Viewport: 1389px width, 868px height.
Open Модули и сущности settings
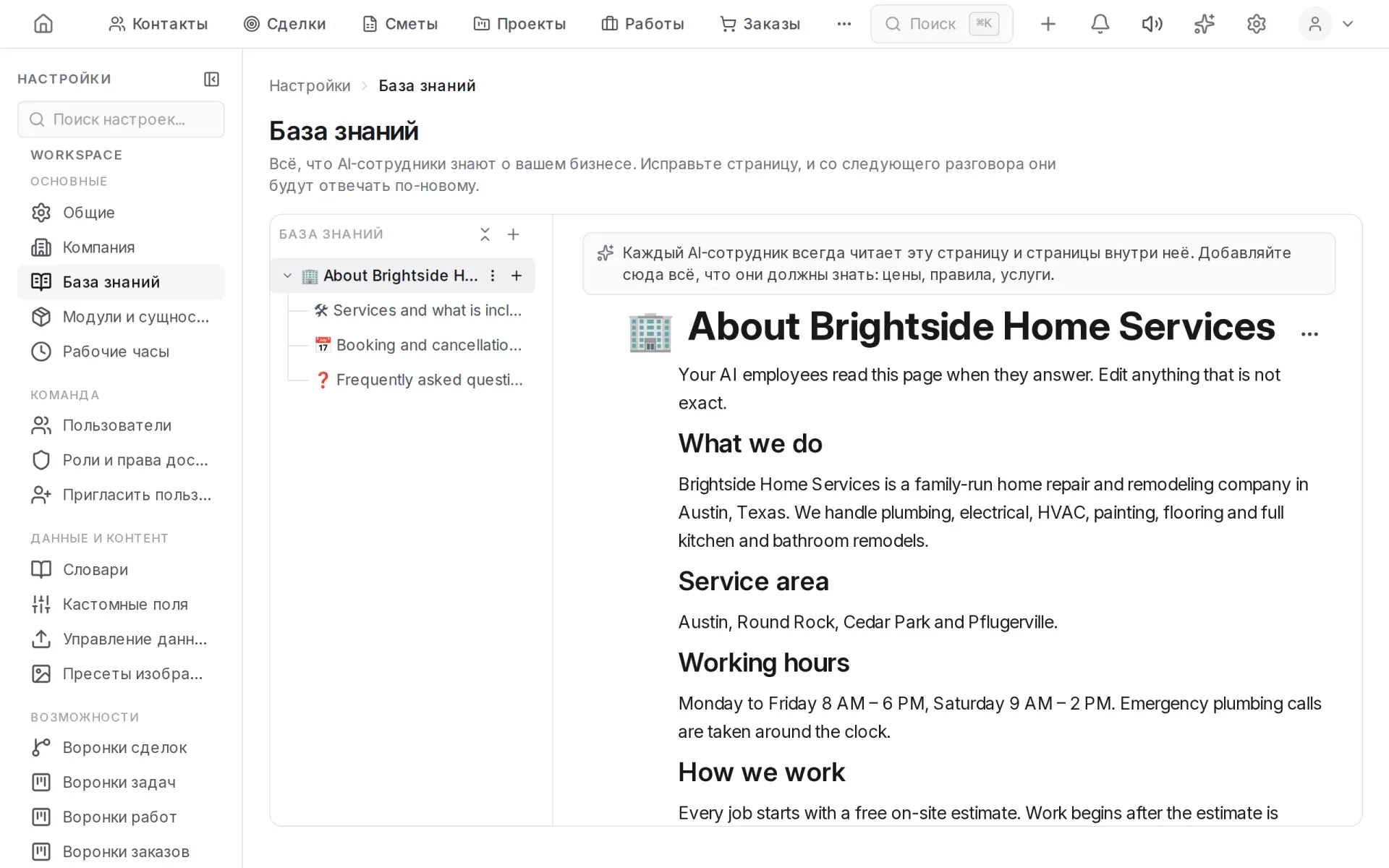[121, 317]
